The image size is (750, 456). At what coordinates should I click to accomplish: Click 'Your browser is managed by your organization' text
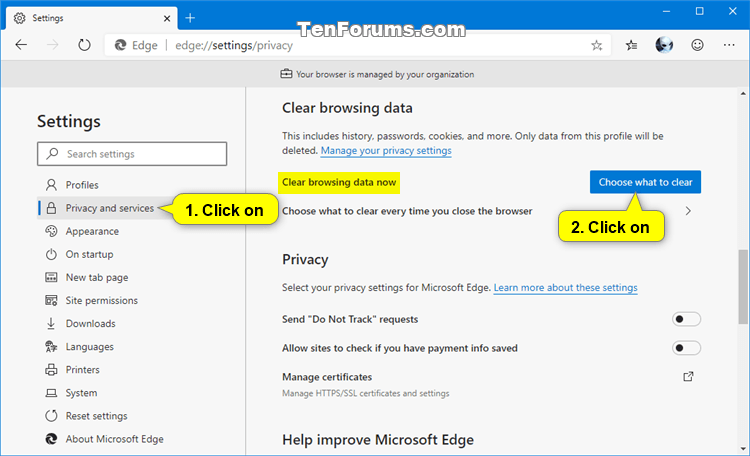pos(385,74)
